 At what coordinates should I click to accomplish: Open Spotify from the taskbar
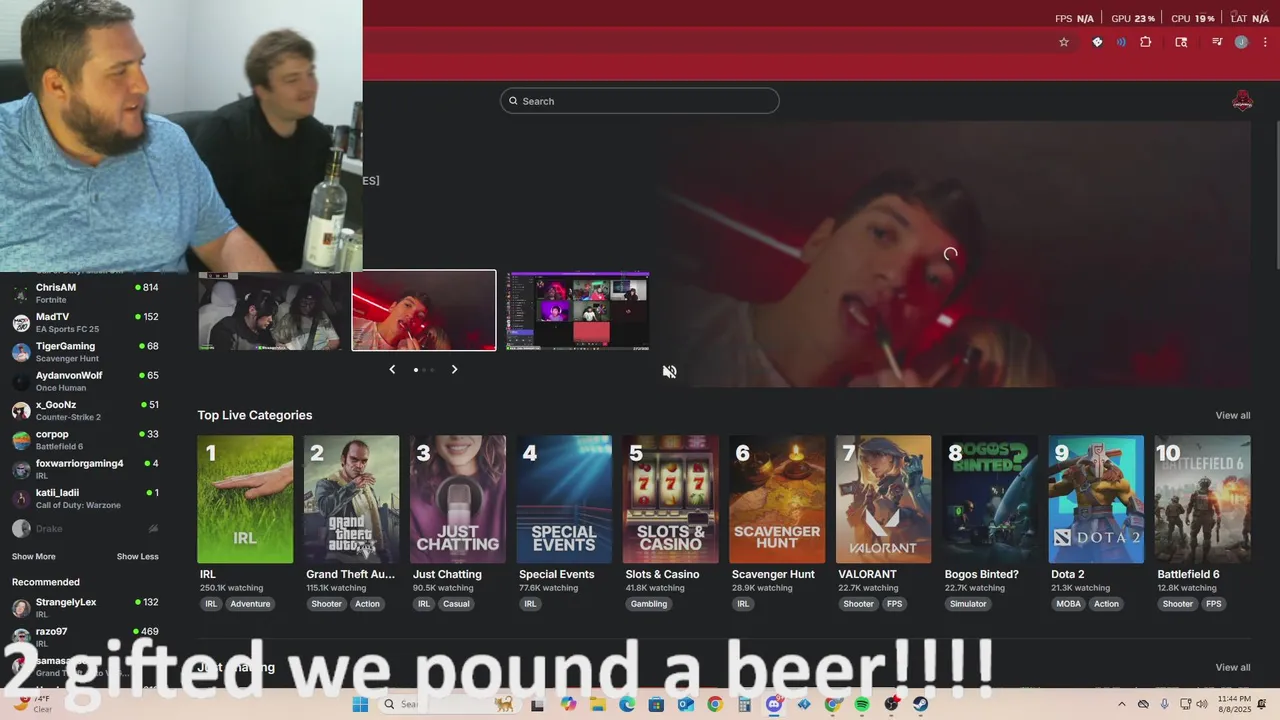tap(862, 704)
